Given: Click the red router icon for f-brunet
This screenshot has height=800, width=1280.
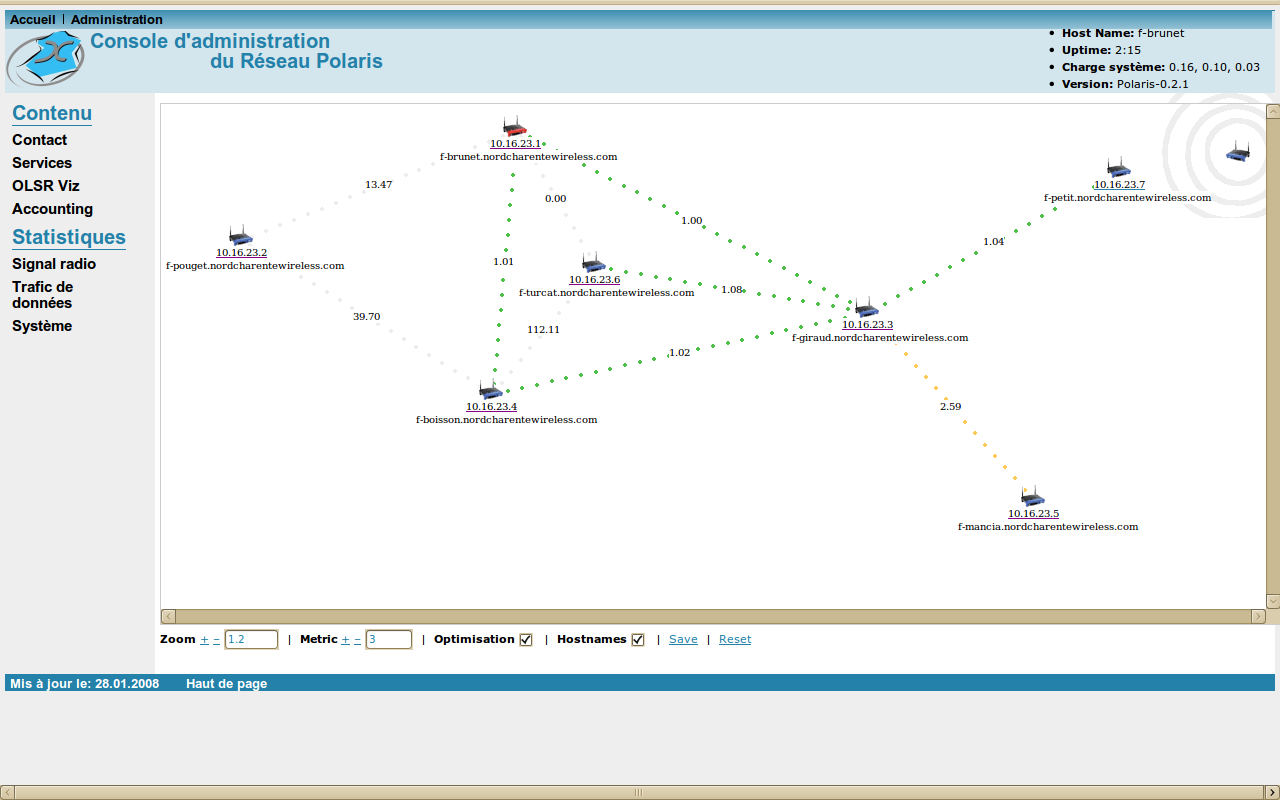Looking at the screenshot, I should 514,126.
